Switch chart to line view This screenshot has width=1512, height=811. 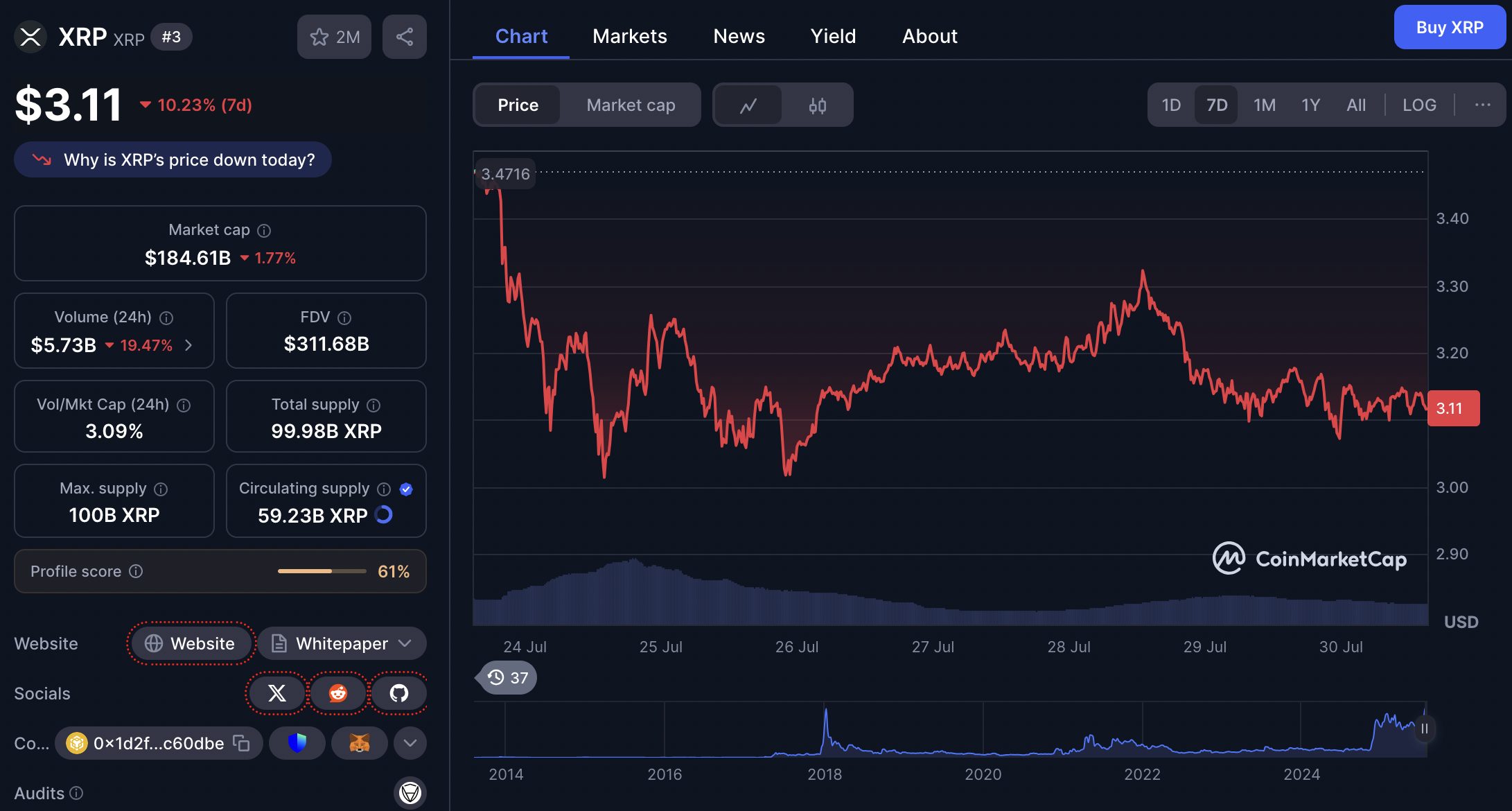(x=748, y=105)
